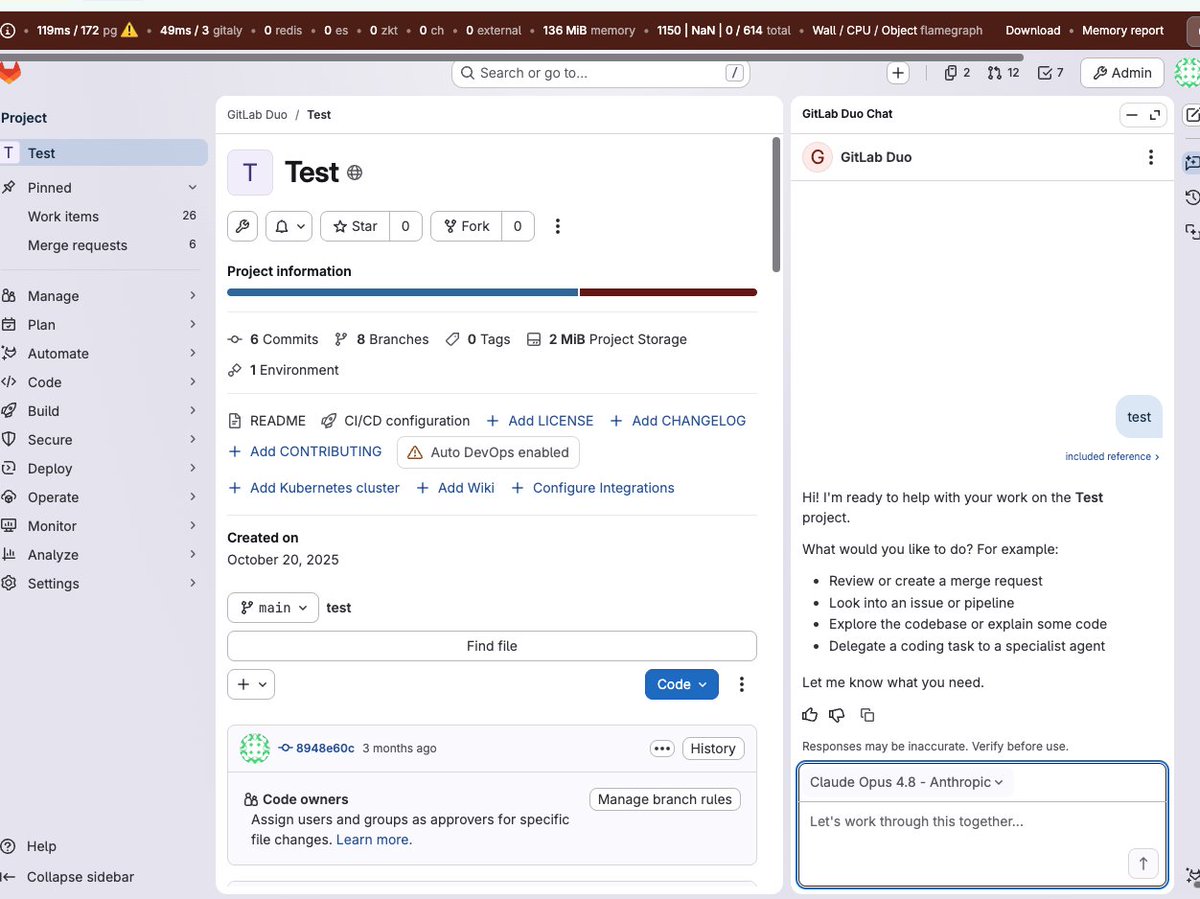Open assigned issues counter showing 2
Screen dimensions: 1200x899
(x=957, y=73)
